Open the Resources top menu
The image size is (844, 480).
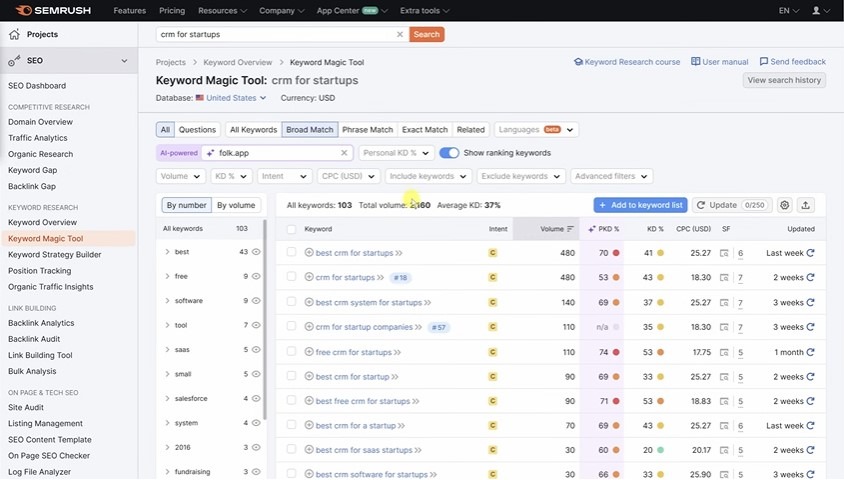tap(222, 10)
